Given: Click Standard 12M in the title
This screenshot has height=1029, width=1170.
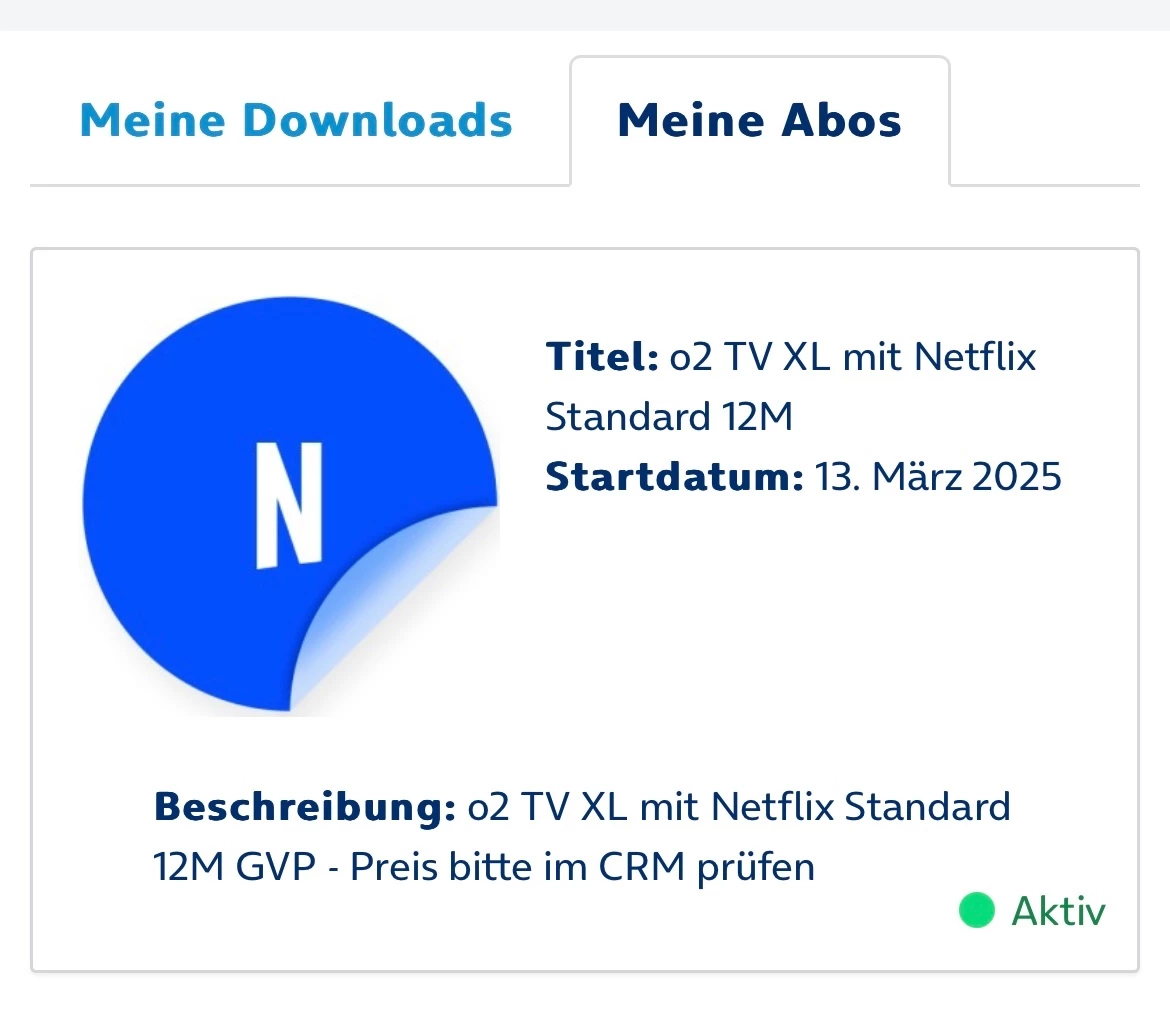Looking at the screenshot, I should point(669,417).
